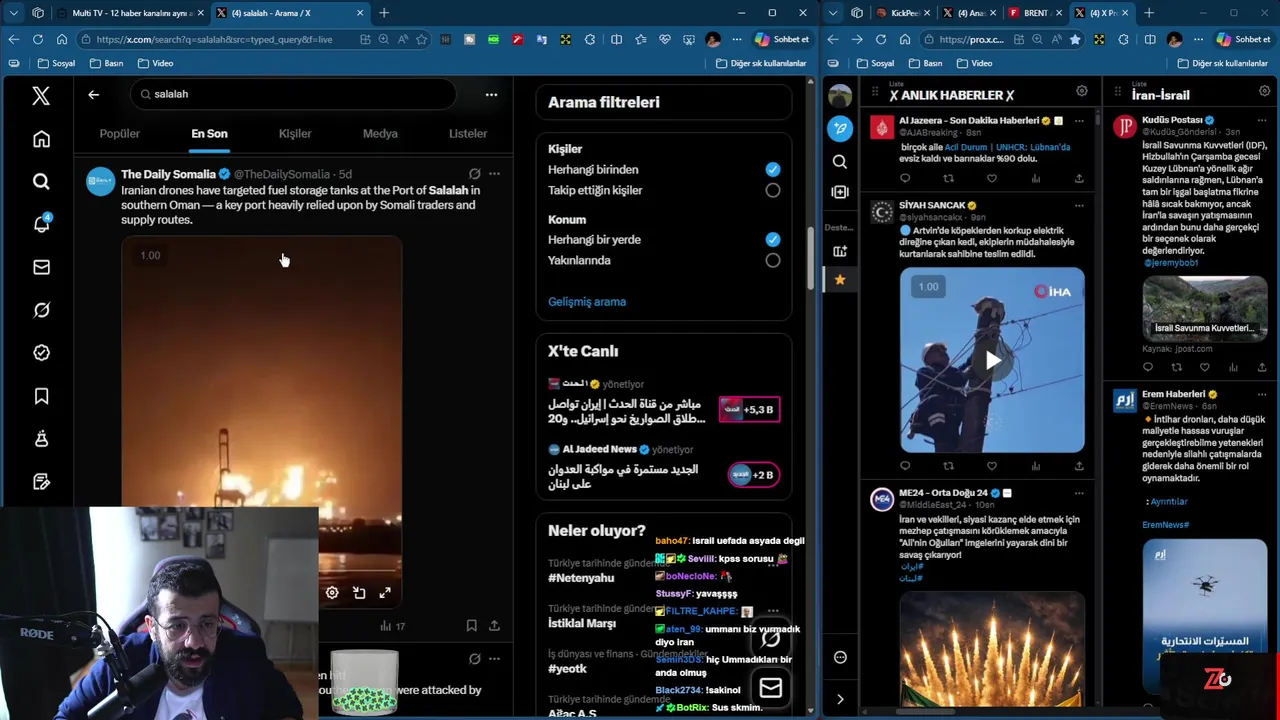Share the Al Jazeera post
Viewport: 1280px width, 720px height.
pos(1079,179)
